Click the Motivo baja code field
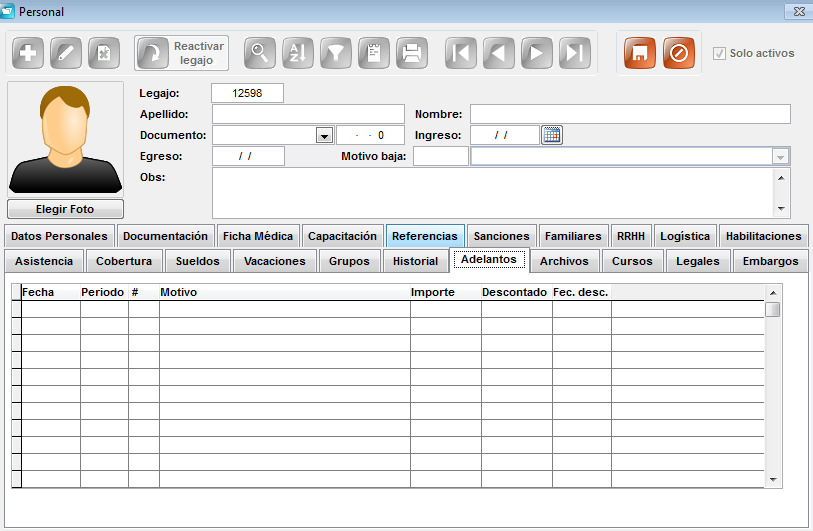Screen dimensions: 813x531 click(441, 156)
